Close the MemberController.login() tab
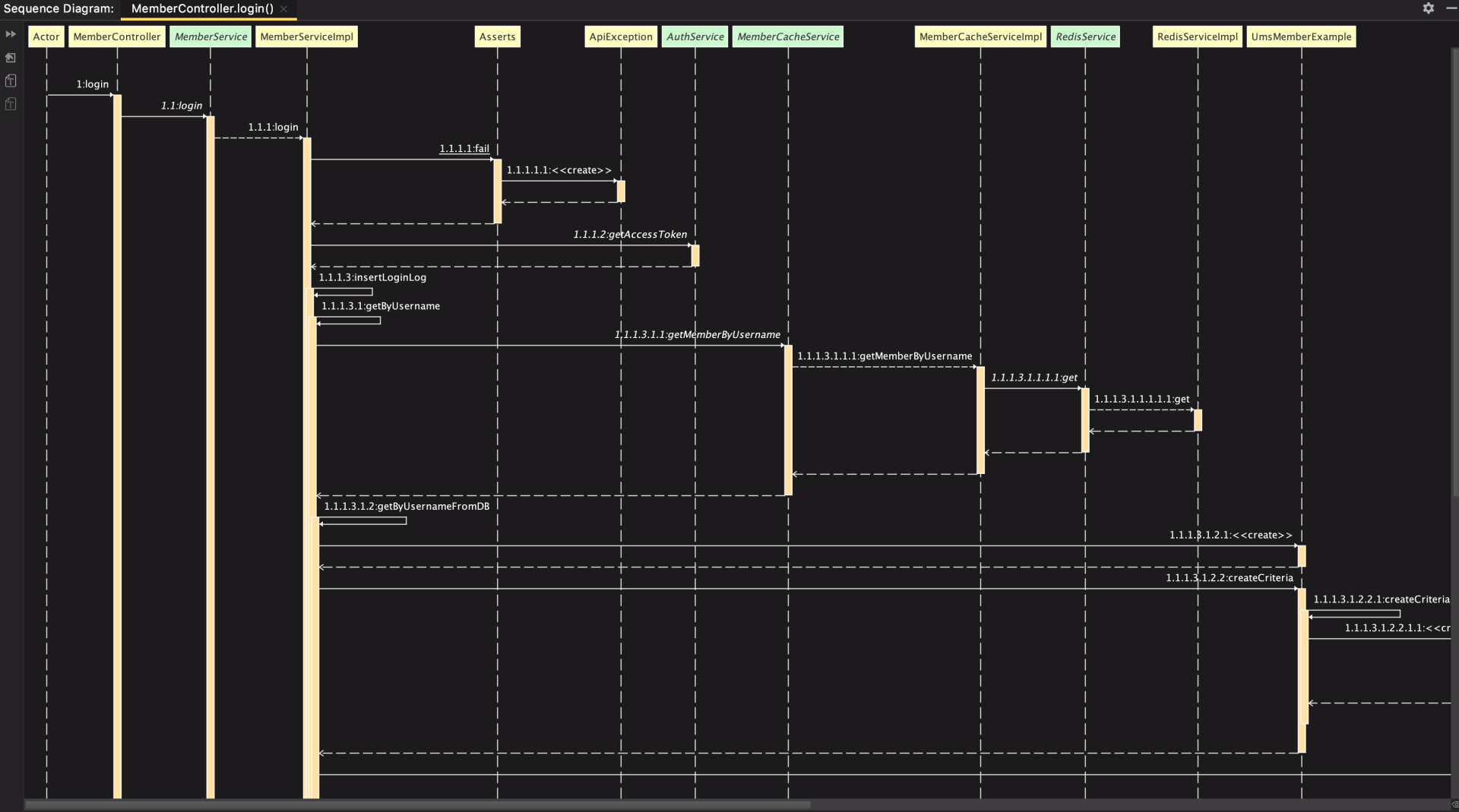Screen dimensions: 1459x812 [x=283, y=9]
